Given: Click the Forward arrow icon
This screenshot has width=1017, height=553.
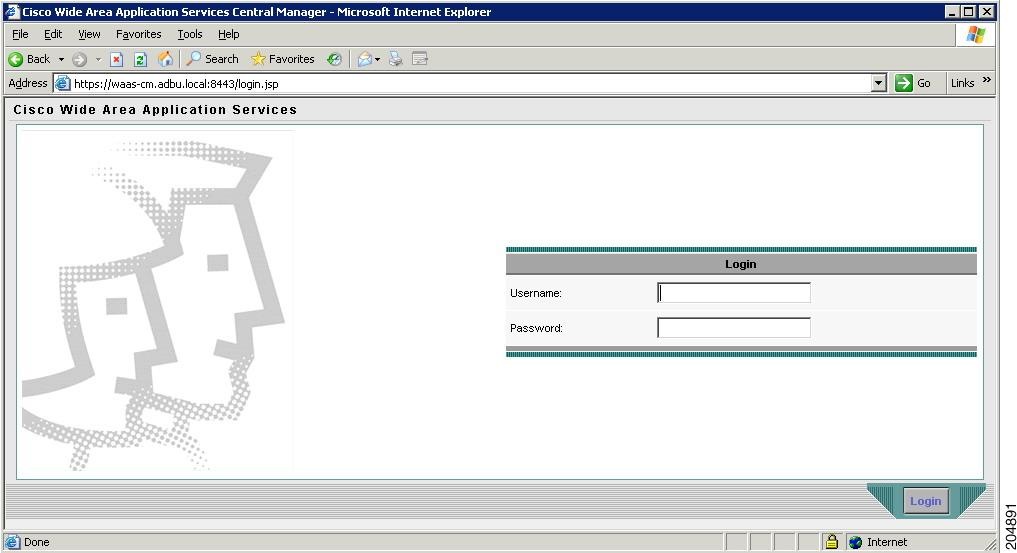Looking at the screenshot, I should tap(79, 60).
